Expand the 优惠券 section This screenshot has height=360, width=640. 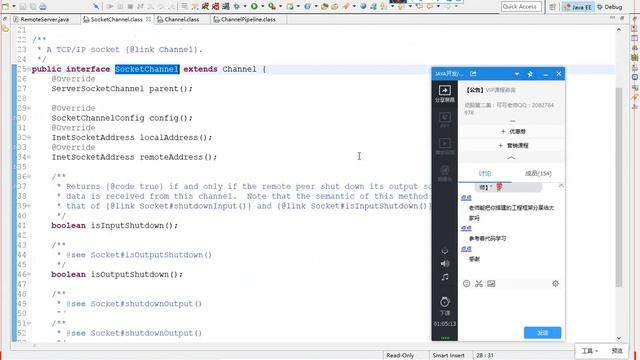pos(513,131)
